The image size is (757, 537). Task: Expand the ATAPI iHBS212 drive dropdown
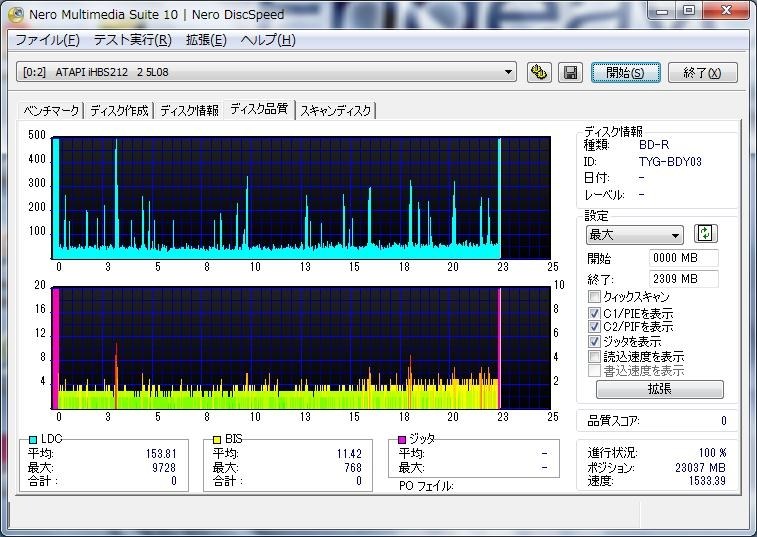[x=266, y=72]
